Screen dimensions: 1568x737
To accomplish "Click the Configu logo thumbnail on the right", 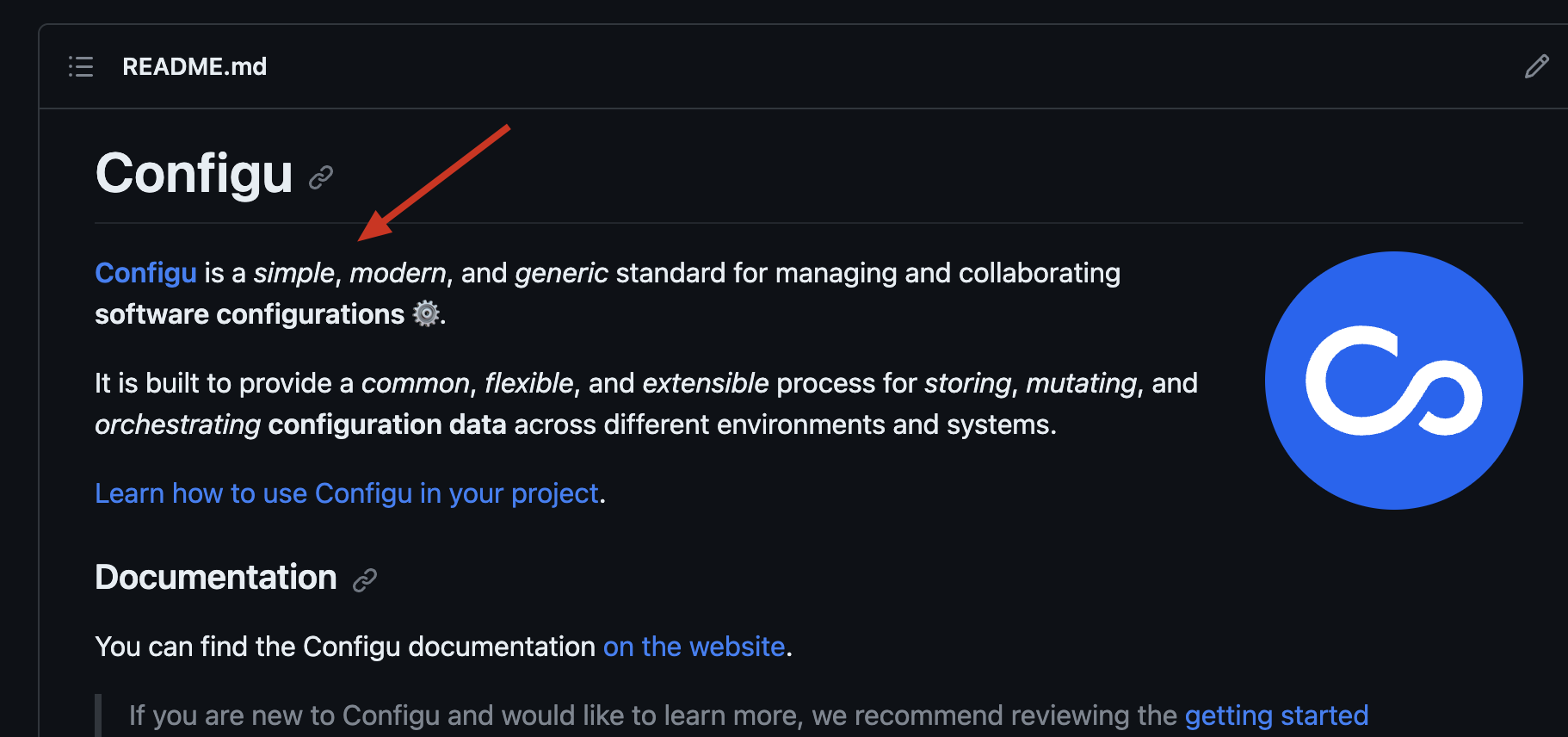I will [1392, 381].
